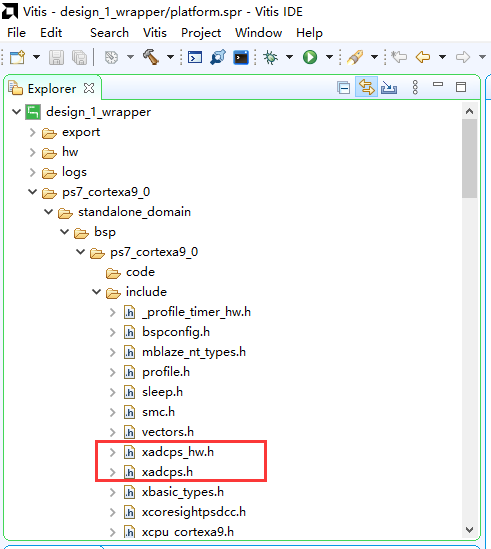Screen dimensions: 491x549
Task: Open the XSCT Console toolbar icon
Action: coord(195,57)
